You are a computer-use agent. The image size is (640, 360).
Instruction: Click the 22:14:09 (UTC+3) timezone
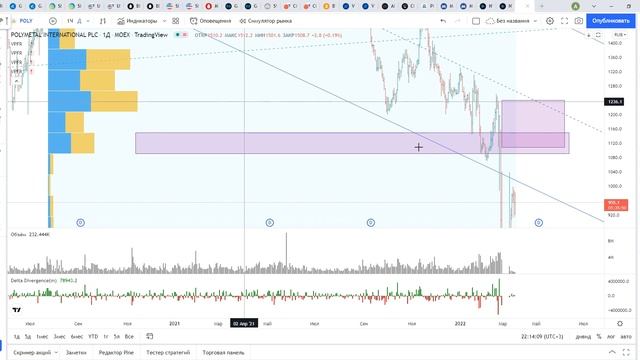542,337
